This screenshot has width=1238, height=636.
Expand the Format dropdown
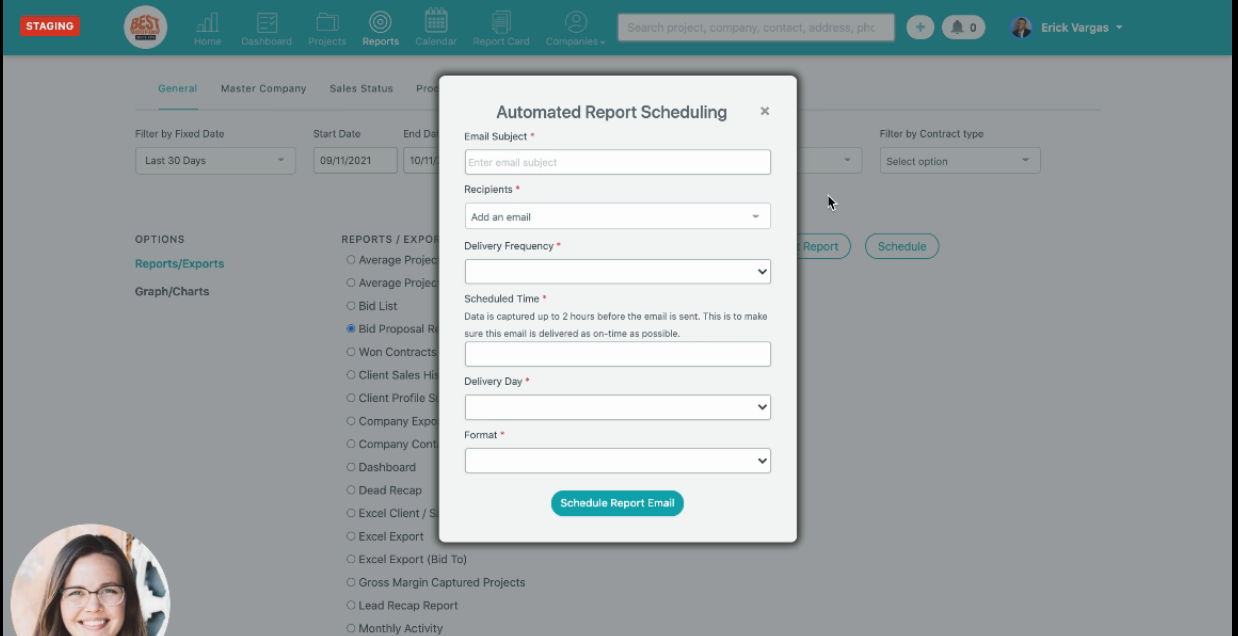(x=618, y=461)
